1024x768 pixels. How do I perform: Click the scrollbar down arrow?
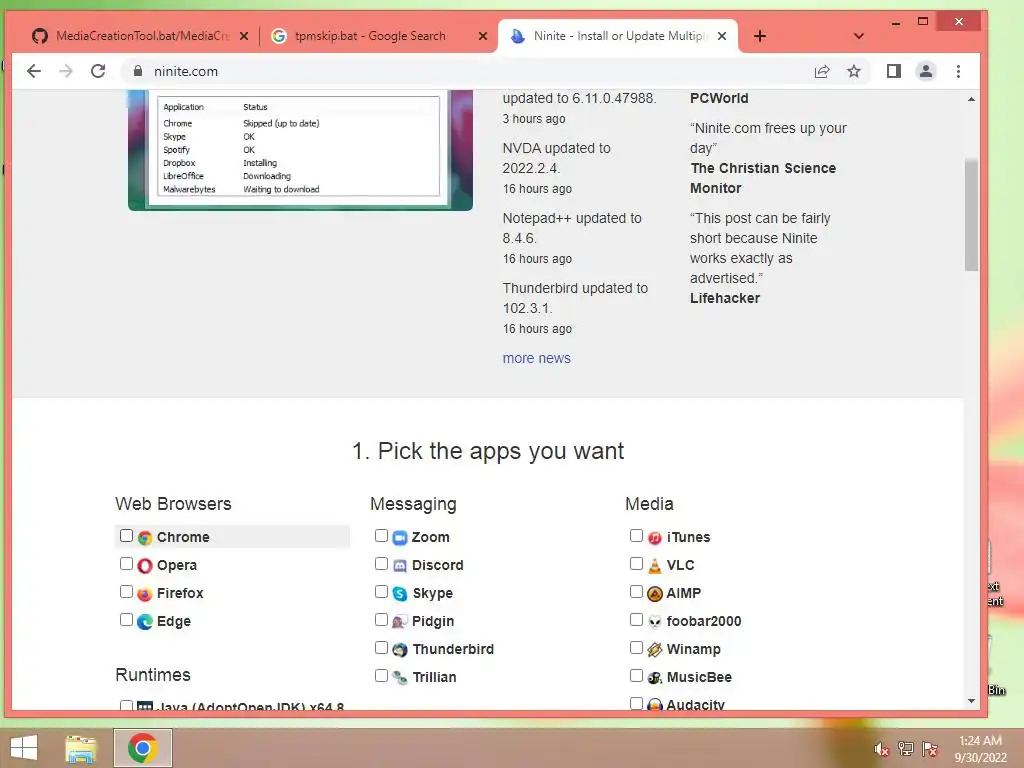point(971,701)
